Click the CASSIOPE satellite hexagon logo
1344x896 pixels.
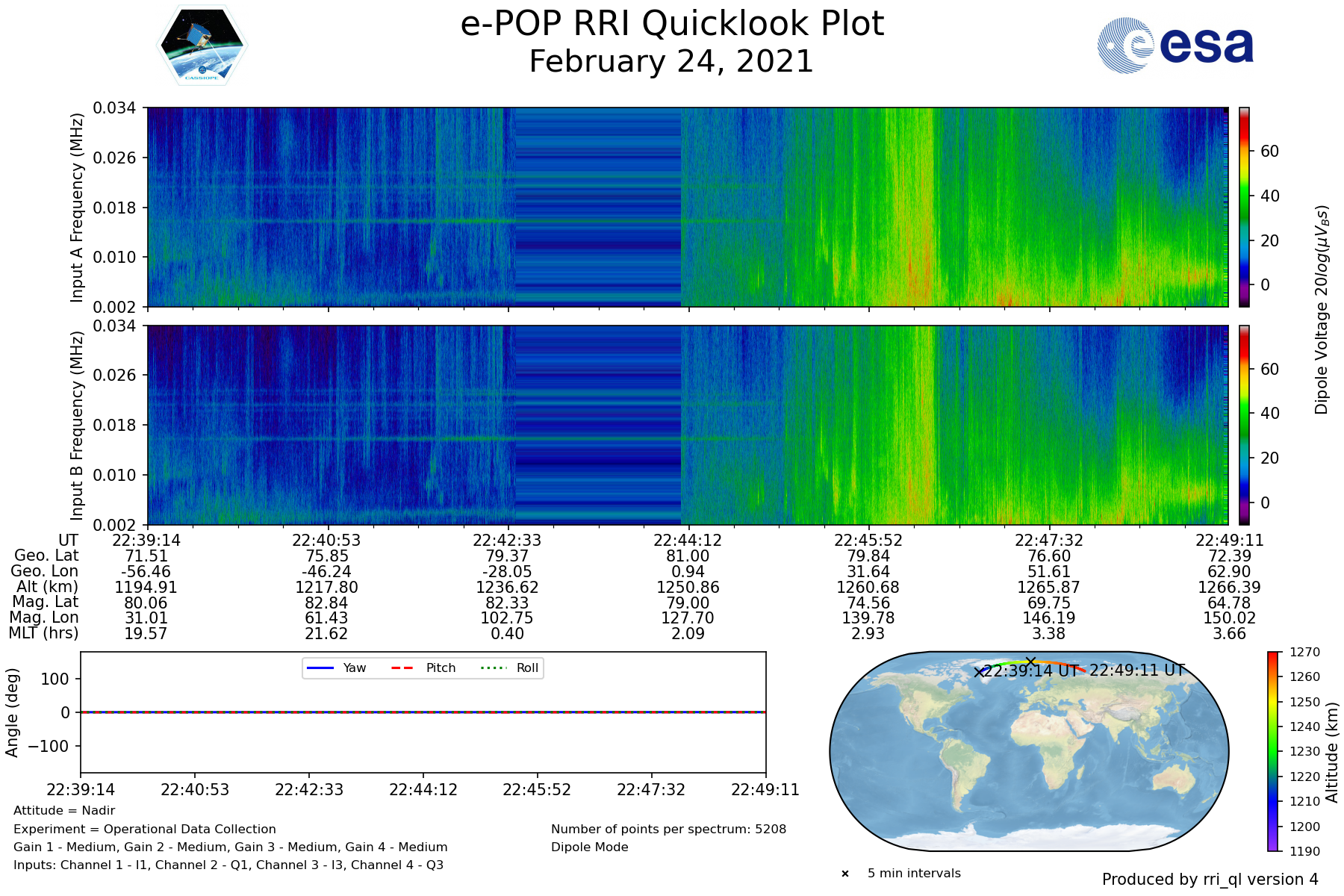202,46
